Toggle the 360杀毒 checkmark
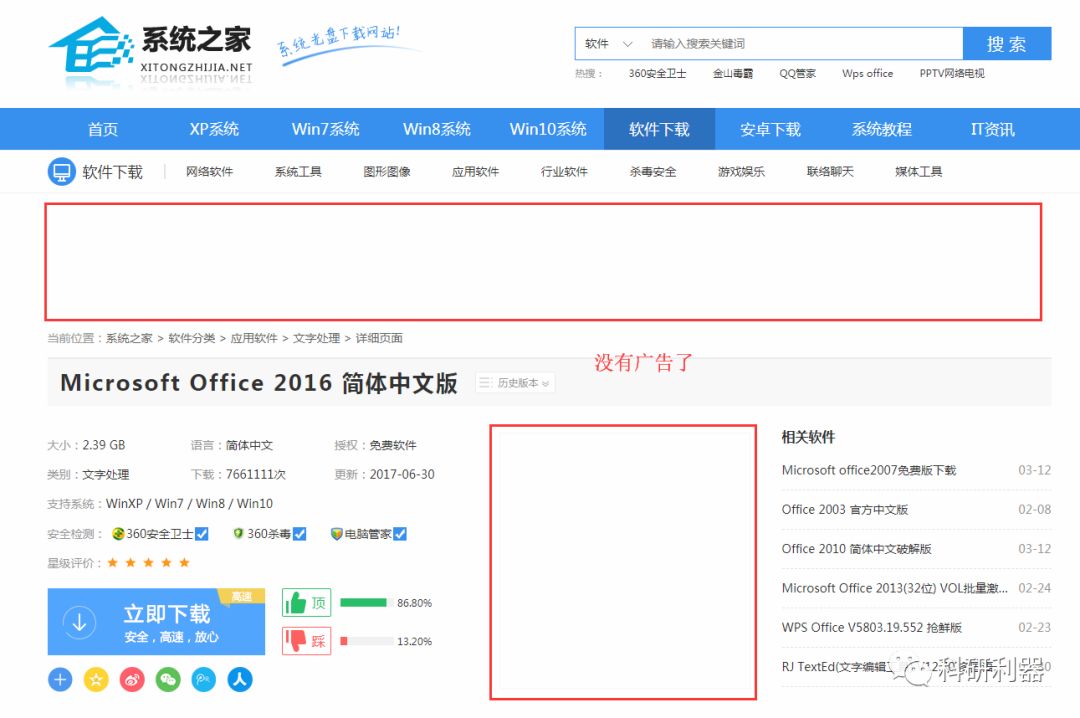The height and width of the screenshot is (718, 1080). [x=300, y=534]
